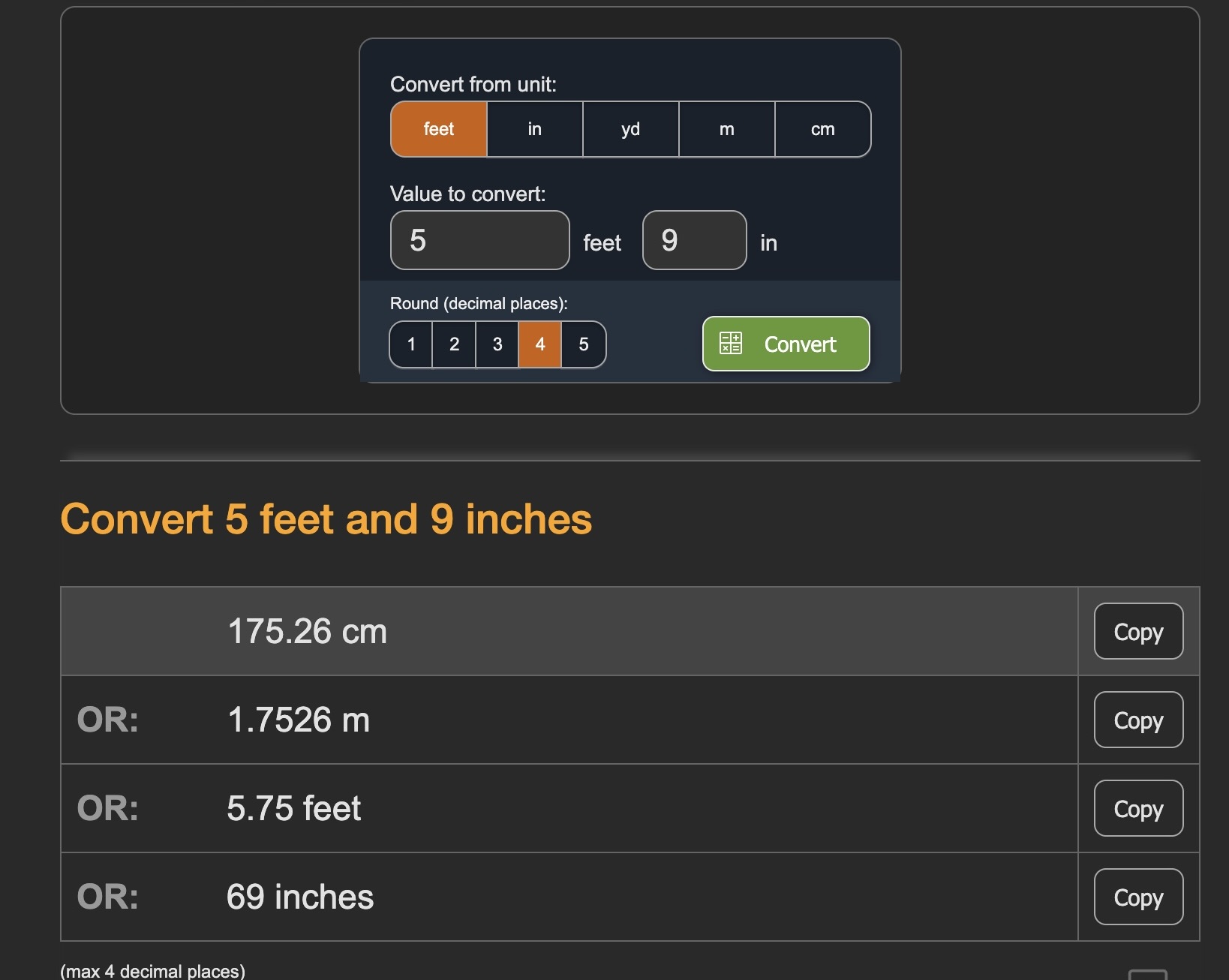Choose 3 decimal places for rounding
This screenshot has height=980, width=1229.
(497, 344)
